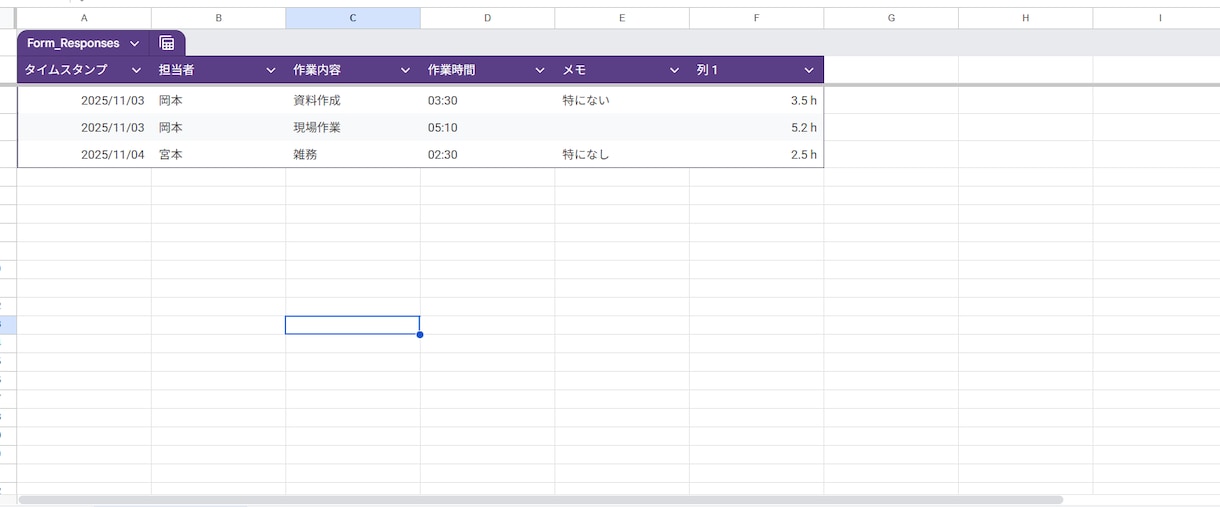The height and width of the screenshot is (507, 1220).
Task: Click the タイムスタンプ header label
Action: (66, 70)
